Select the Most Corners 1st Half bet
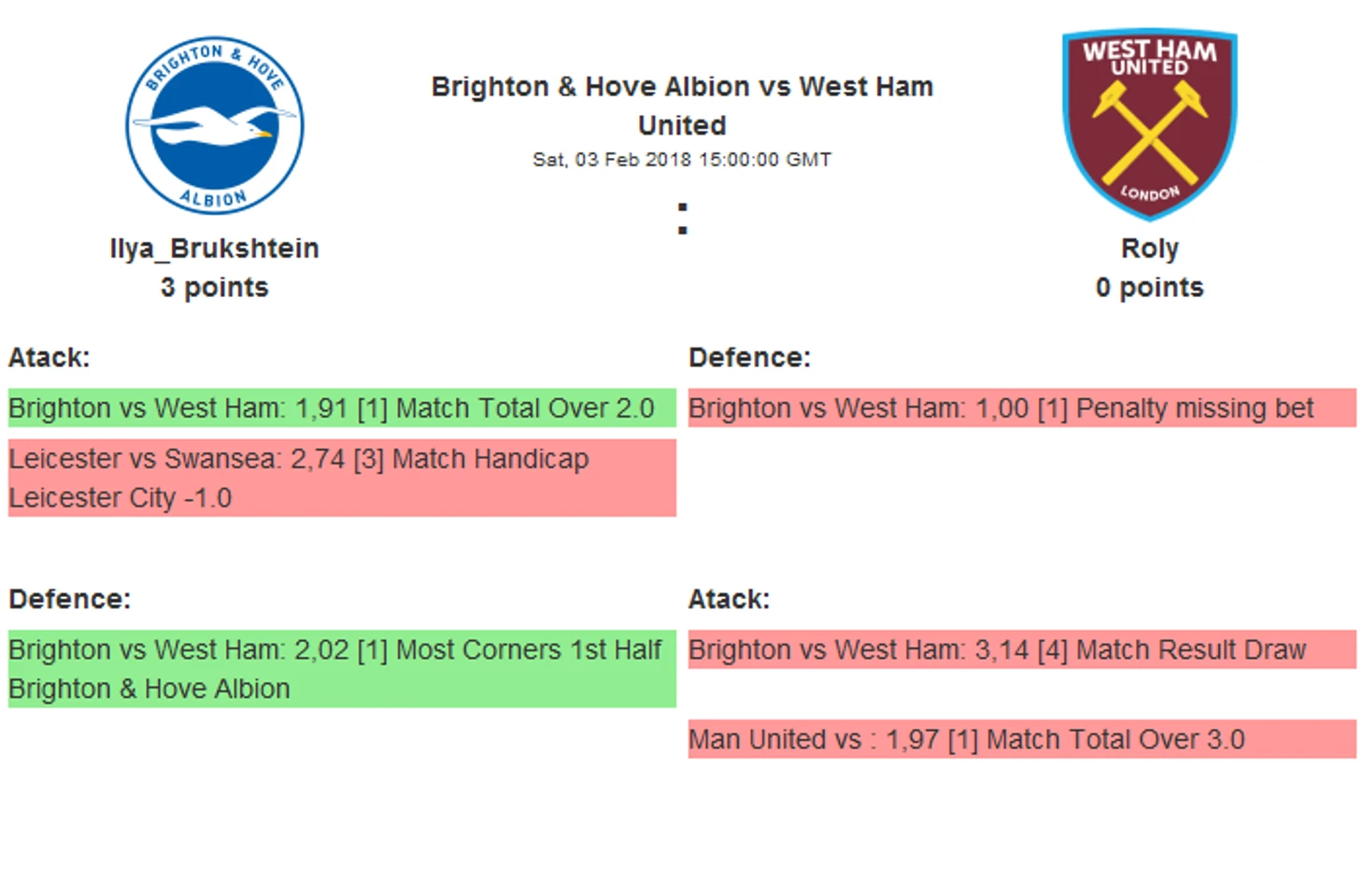This screenshot has width=1364, height=896. point(341,669)
